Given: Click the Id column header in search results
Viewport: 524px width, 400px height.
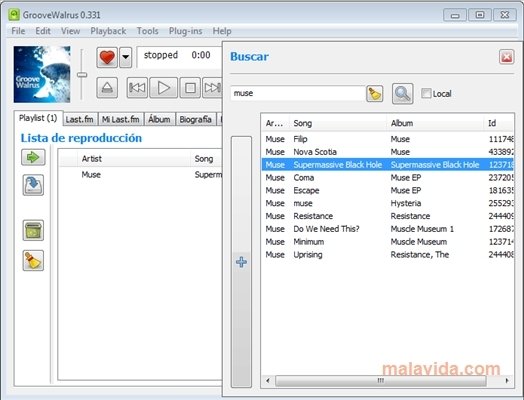Looking at the screenshot, I should (499, 123).
